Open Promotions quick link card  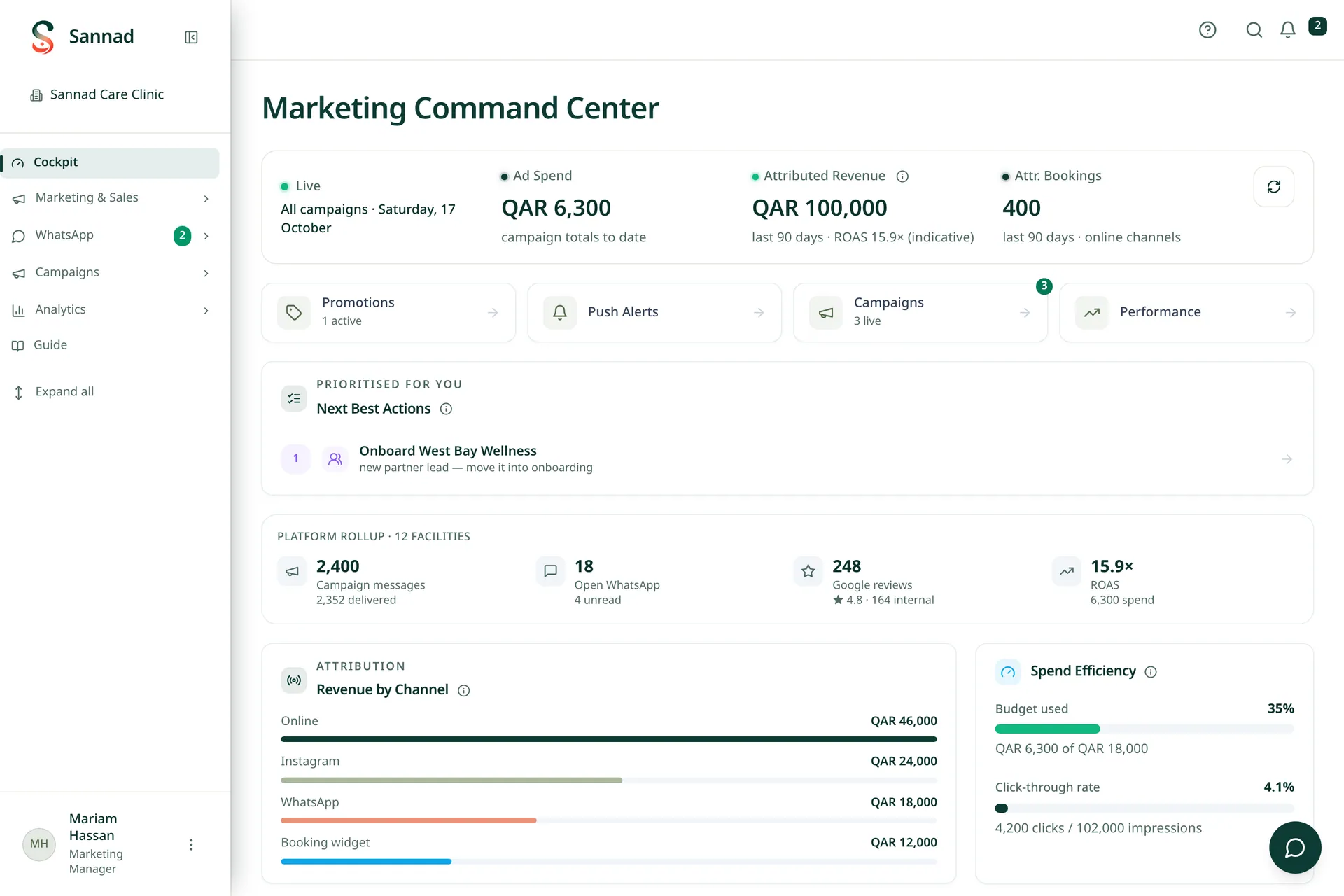point(388,312)
